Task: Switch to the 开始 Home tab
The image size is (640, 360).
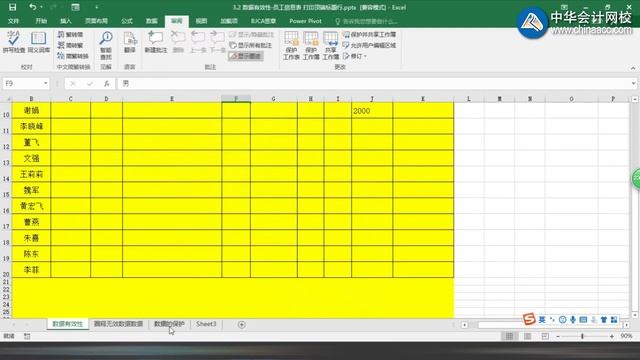Action: 41,21
